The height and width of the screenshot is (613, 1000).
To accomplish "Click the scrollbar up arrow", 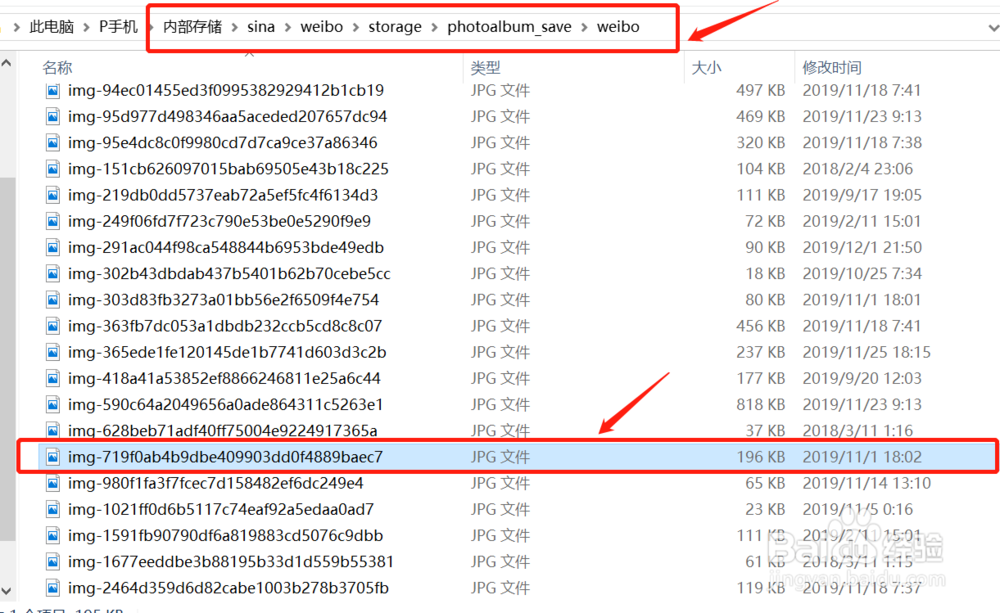I will (x=6, y=63).
